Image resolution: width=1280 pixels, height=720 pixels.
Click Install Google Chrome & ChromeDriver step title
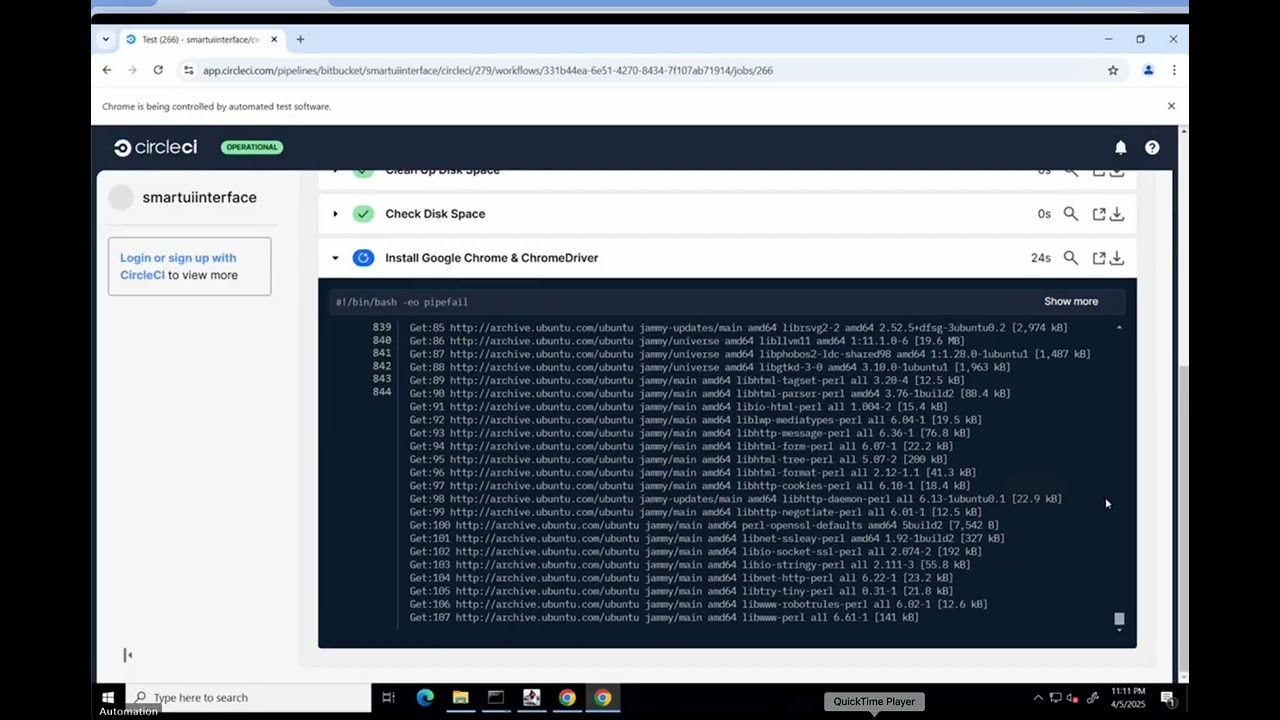click(x=492, y=258)
